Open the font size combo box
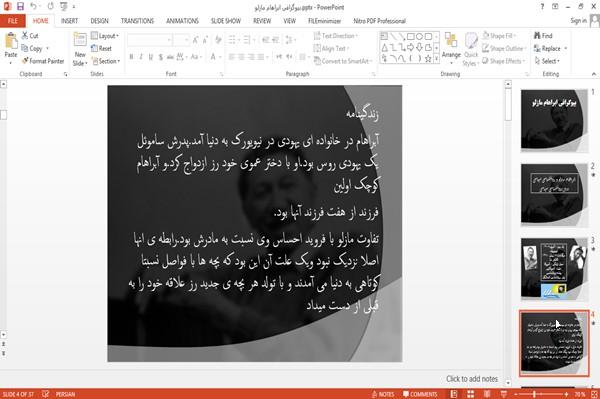The image size is (600, 399). click(x=181, y=40)
